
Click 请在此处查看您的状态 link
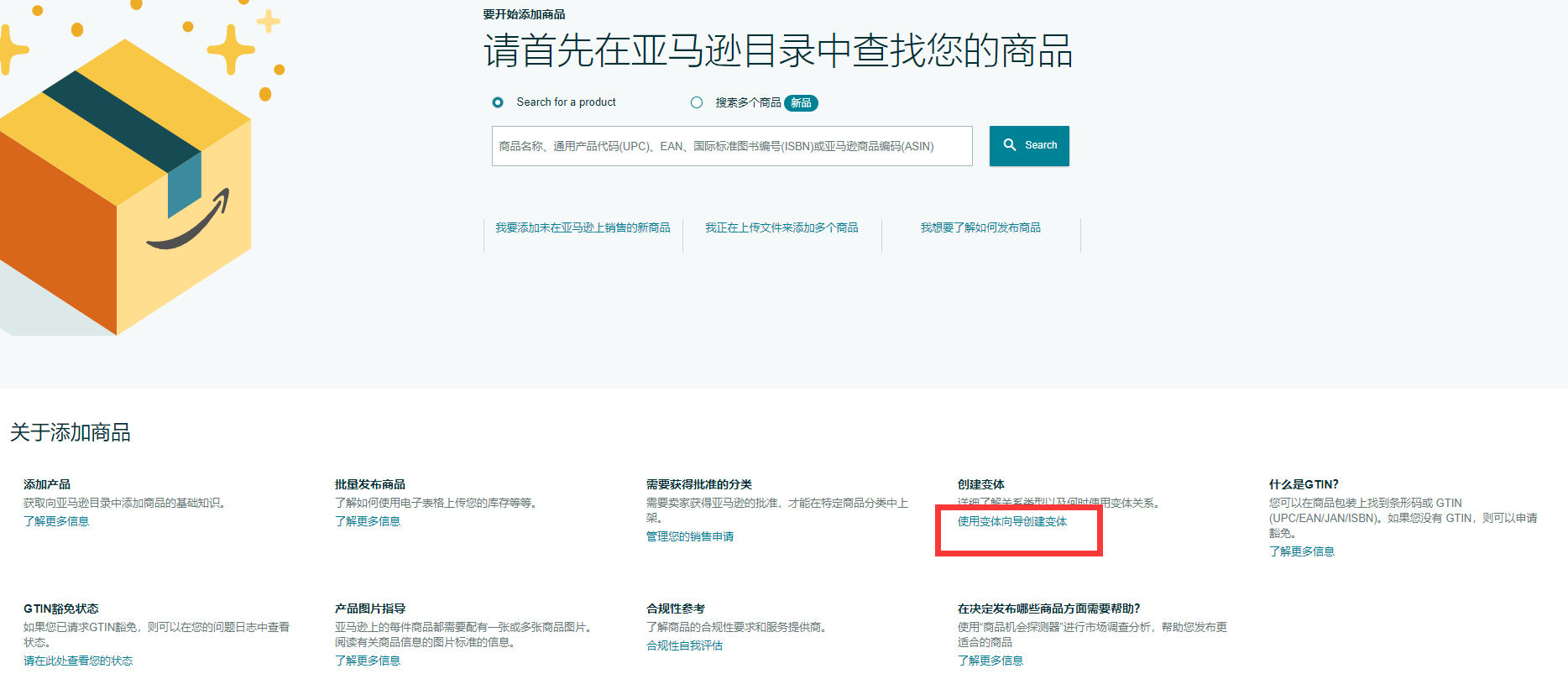pos(78,661)
